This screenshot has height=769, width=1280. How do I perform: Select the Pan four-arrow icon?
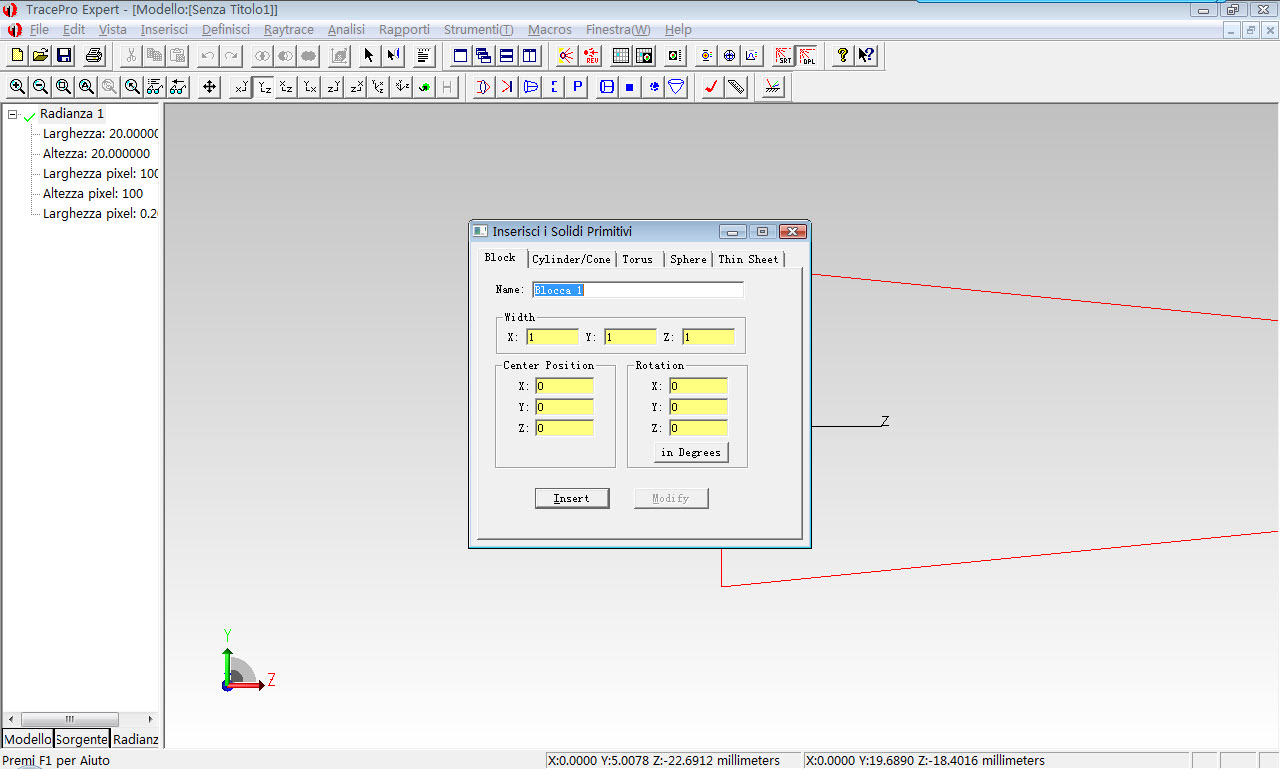pyautogui.click(x=209, y=87)
